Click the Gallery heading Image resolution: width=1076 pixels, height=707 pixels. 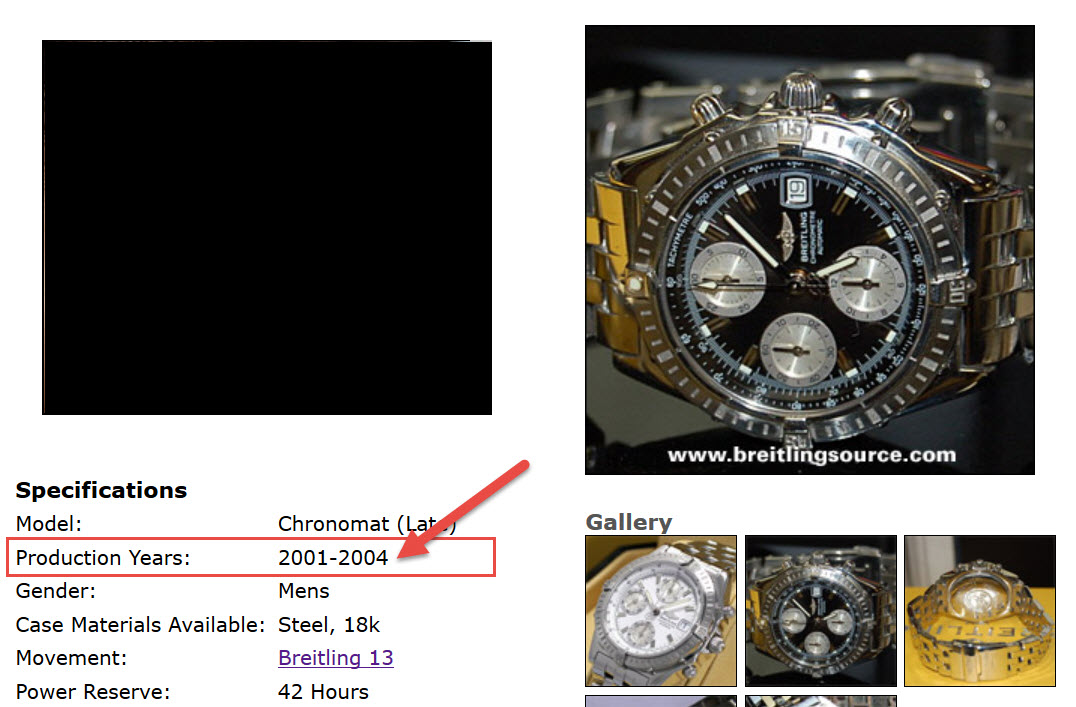pos(629,522)
